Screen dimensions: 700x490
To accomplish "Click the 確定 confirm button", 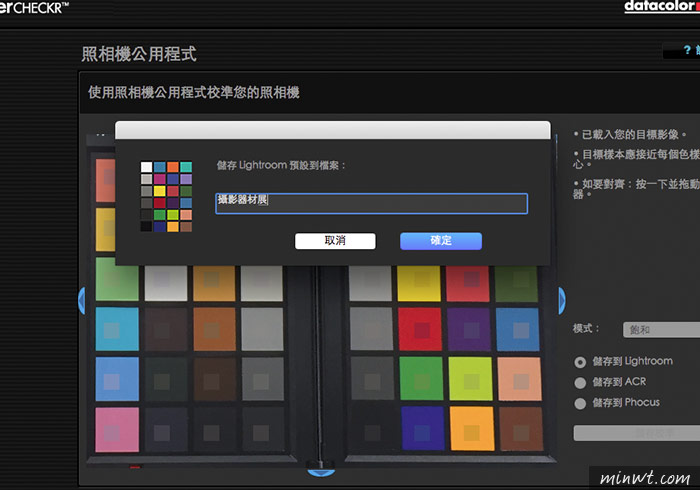I will tap(441, 241).
